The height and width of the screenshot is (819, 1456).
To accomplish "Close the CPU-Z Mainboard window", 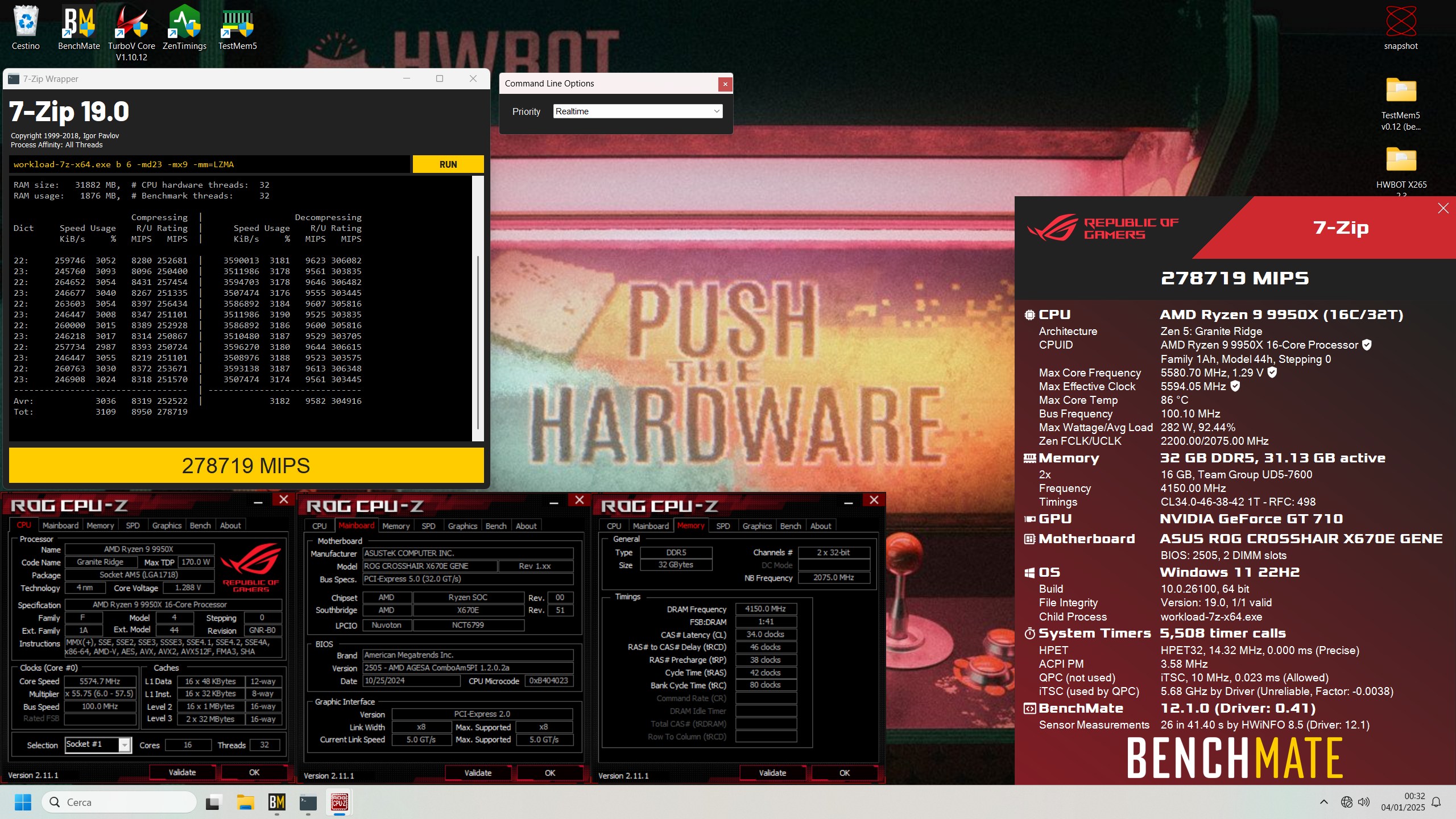I will click(x=579, y=500).
